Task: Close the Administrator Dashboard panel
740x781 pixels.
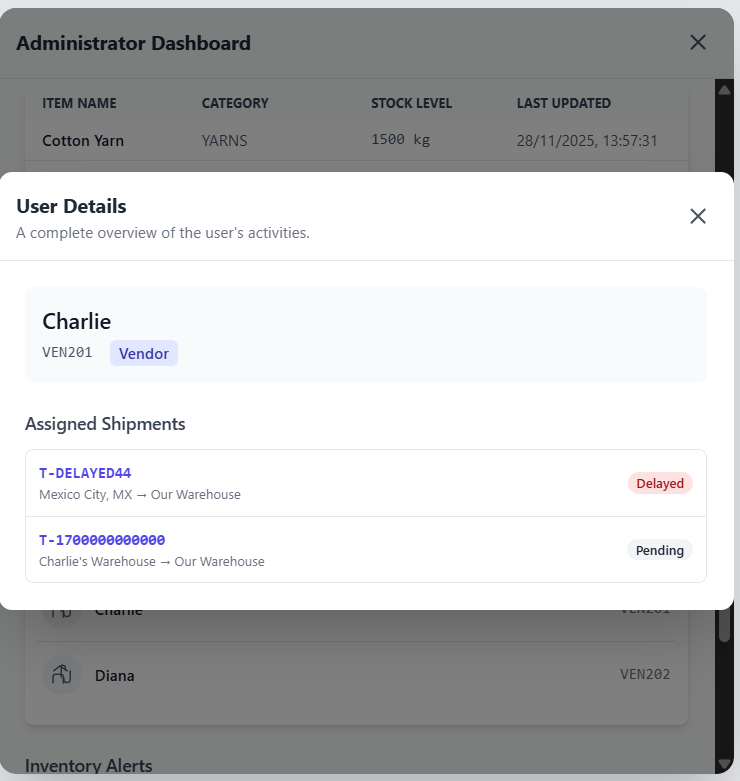Action: pos(698,42)
